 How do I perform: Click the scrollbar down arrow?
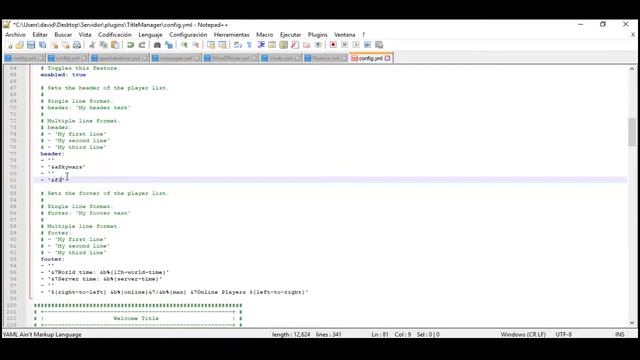pyautogui.click(x=632, y=323)
